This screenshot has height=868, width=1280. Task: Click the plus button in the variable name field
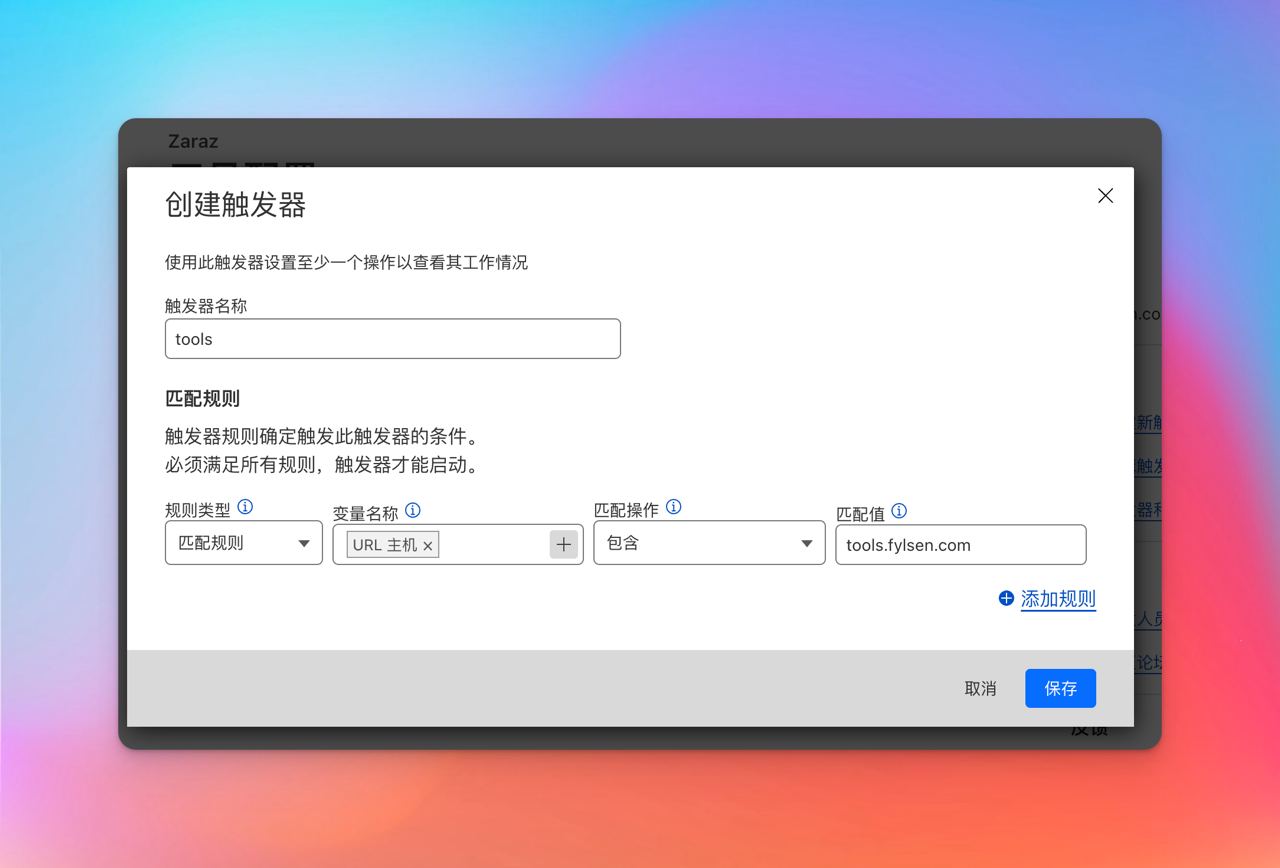pos(564,544)
